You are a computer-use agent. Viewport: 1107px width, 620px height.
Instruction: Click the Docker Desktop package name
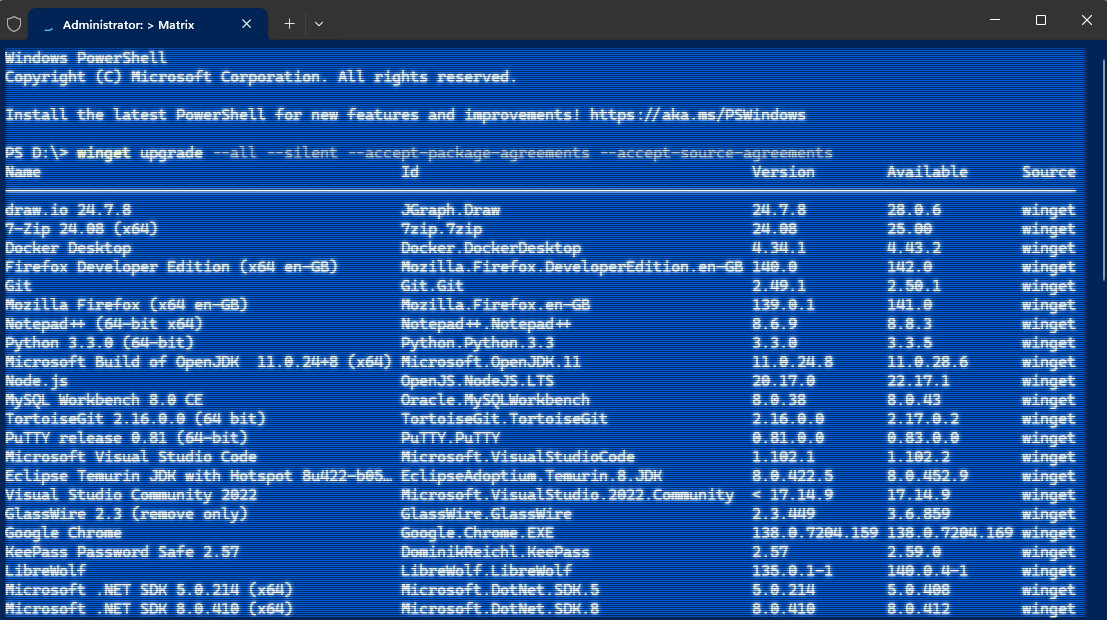pyautogui.click(x=68, y=248)
